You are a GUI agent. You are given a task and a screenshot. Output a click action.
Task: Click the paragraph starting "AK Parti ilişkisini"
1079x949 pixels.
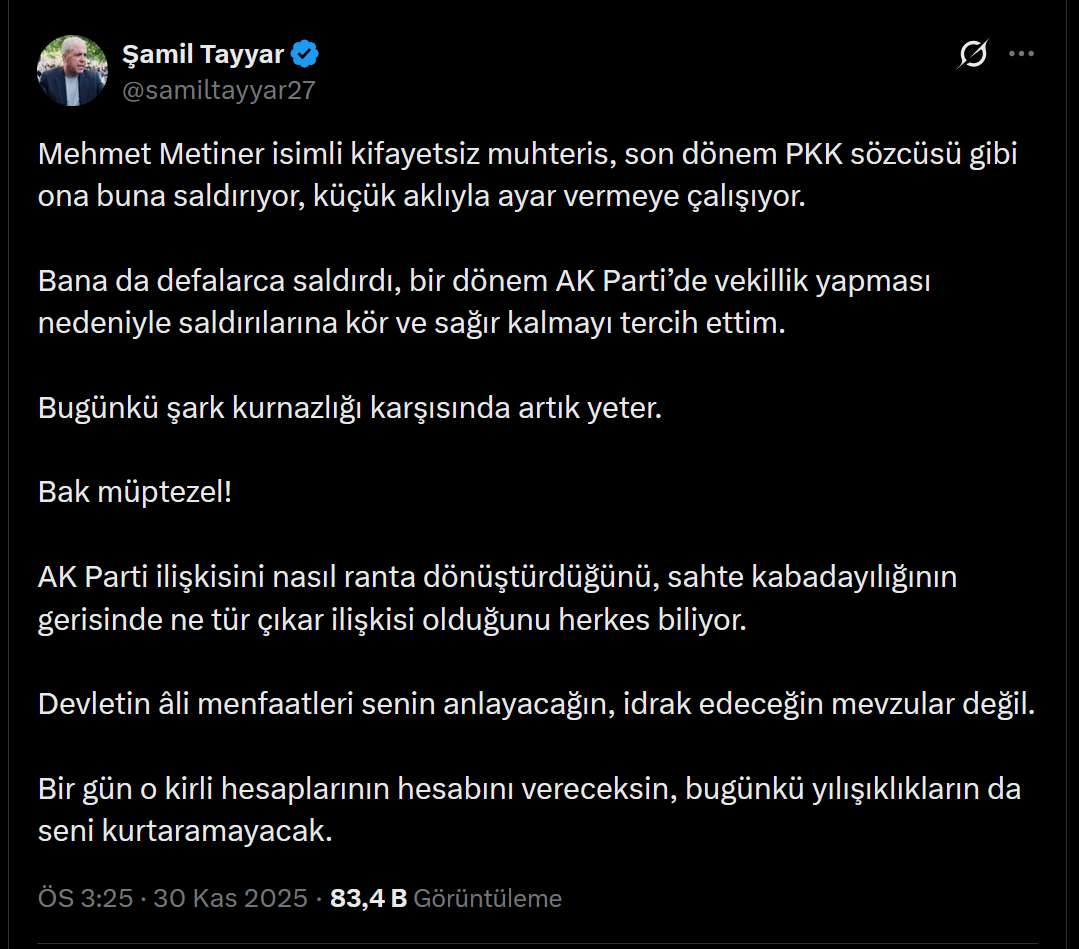point(497,598)
